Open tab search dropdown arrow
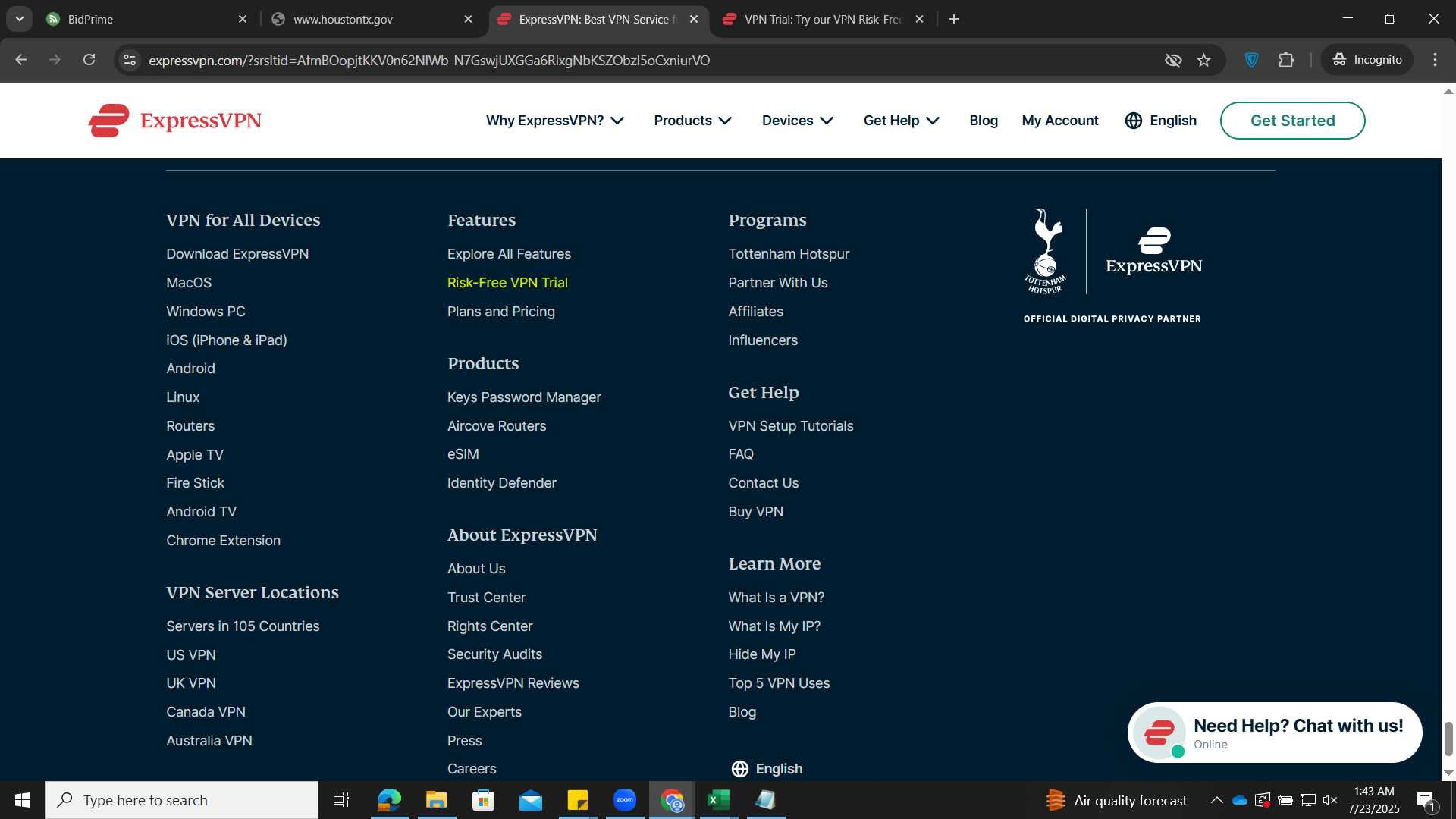The width and height of the screenshot is (1456, 819). point(19,19)
